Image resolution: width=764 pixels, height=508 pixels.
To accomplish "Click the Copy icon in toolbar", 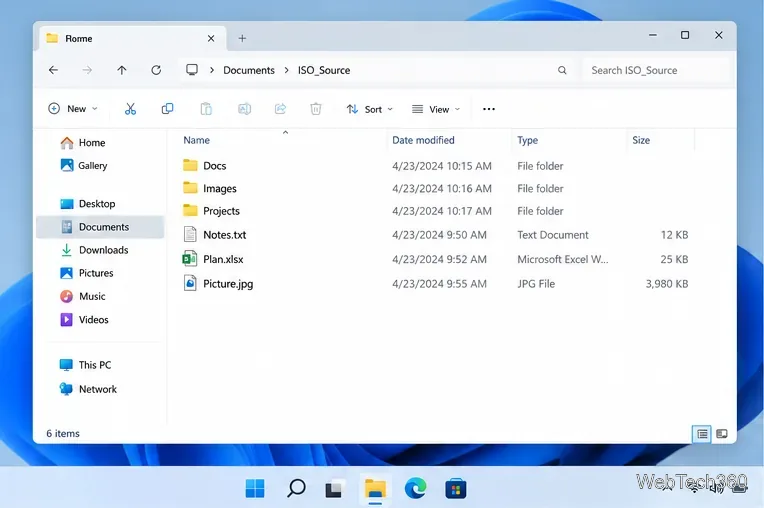I will pyautogui.click(x=167, y=109).
